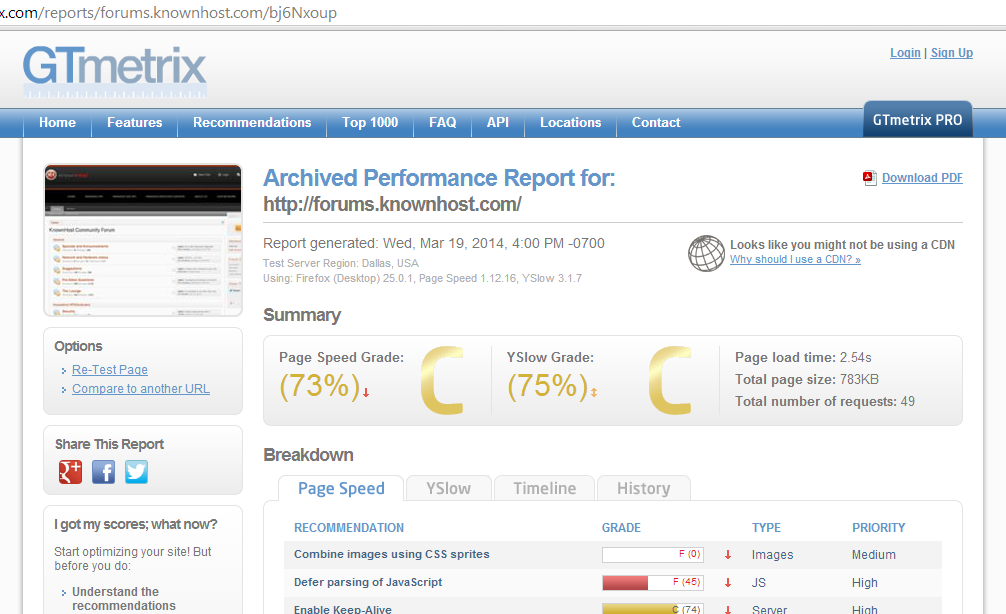The image size is (1006, 614).
Task: Expand Combine images using CSS sprites row
Action: point(613,554)
